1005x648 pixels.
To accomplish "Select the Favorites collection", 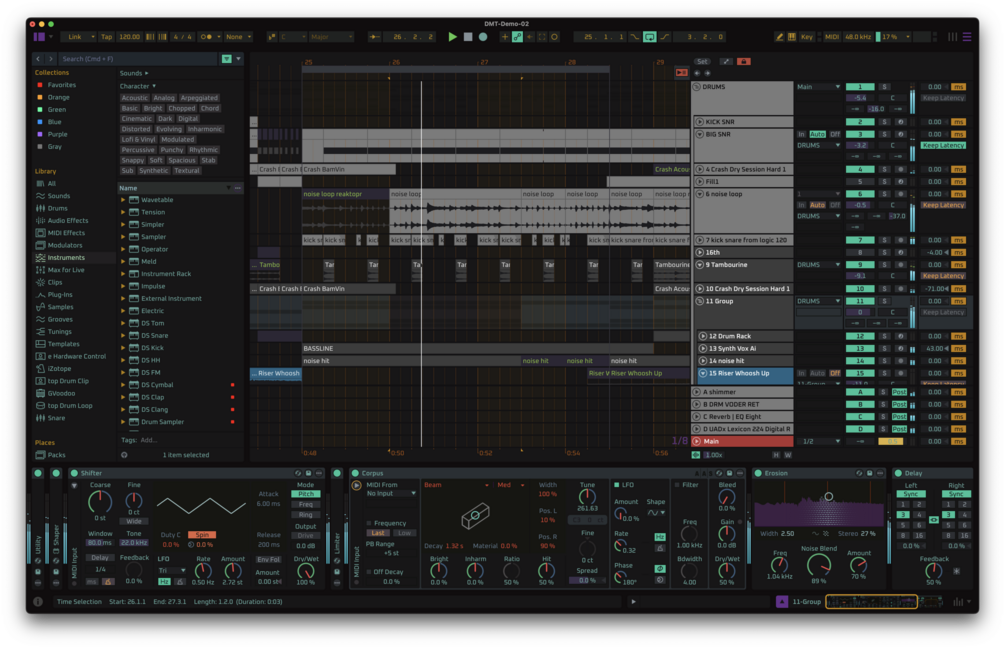I will pyautogui.click(x=62, y=85).
